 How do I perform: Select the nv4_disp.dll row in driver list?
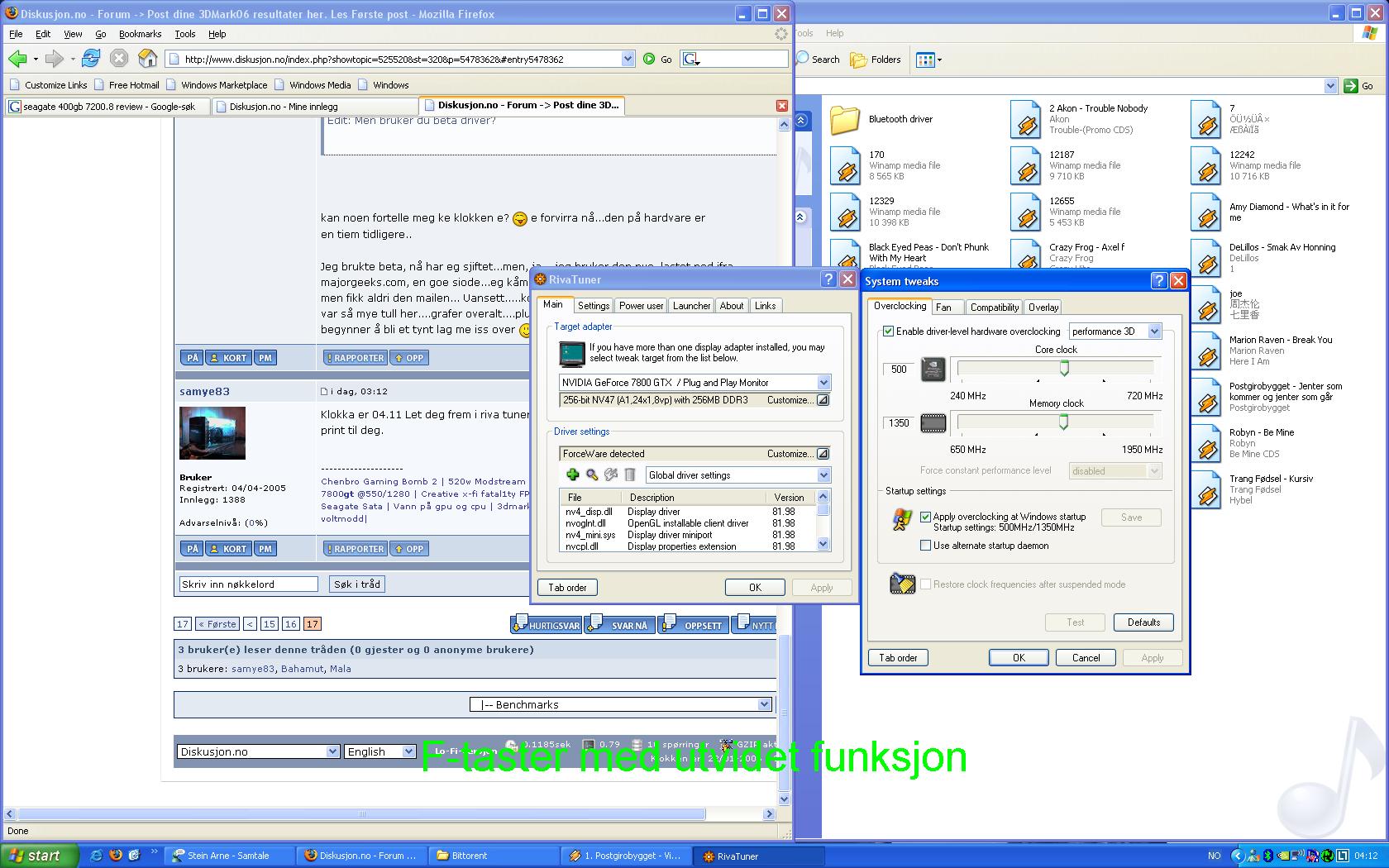point(688,512)
